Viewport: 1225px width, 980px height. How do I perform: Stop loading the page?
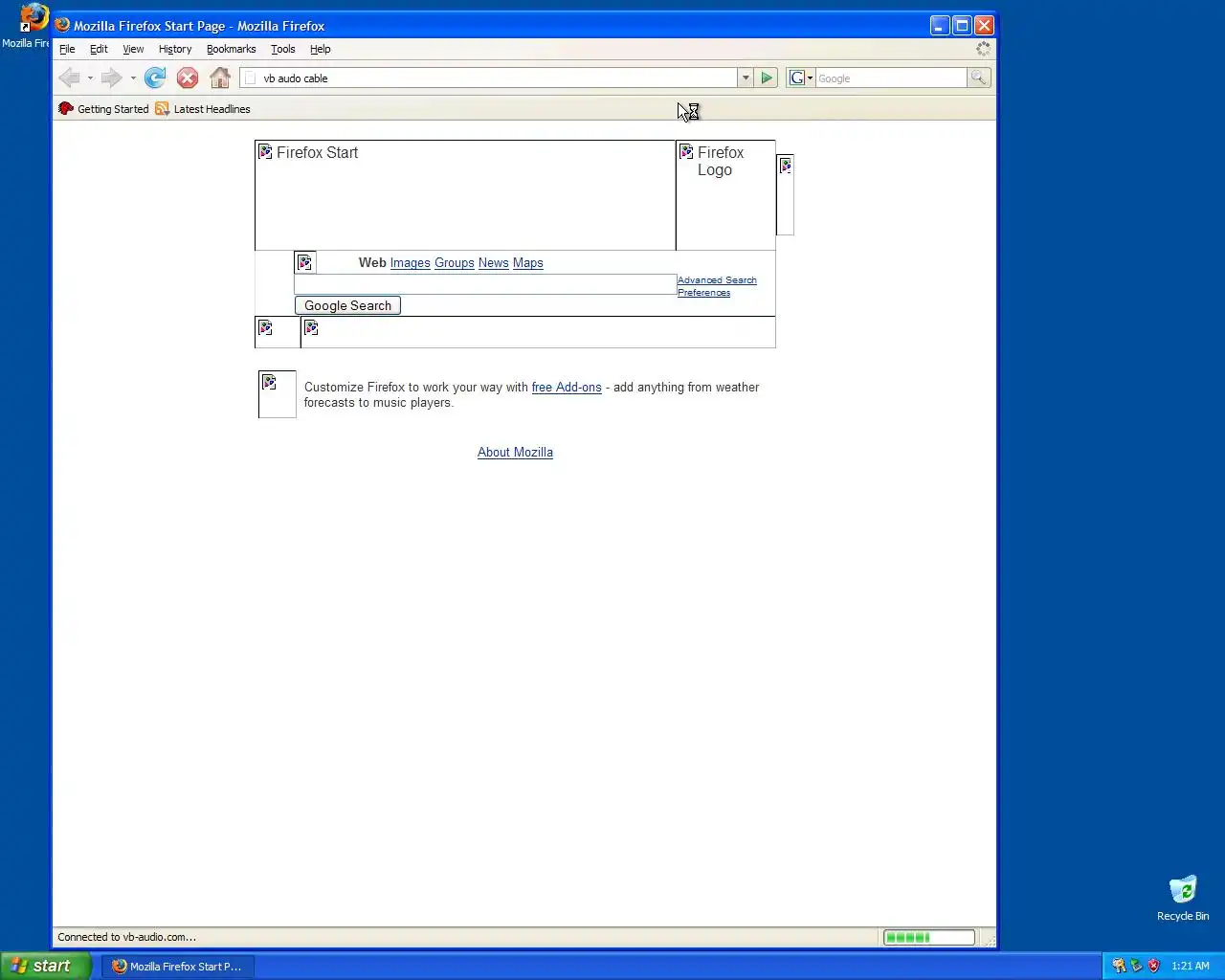(x=188, y=78)
